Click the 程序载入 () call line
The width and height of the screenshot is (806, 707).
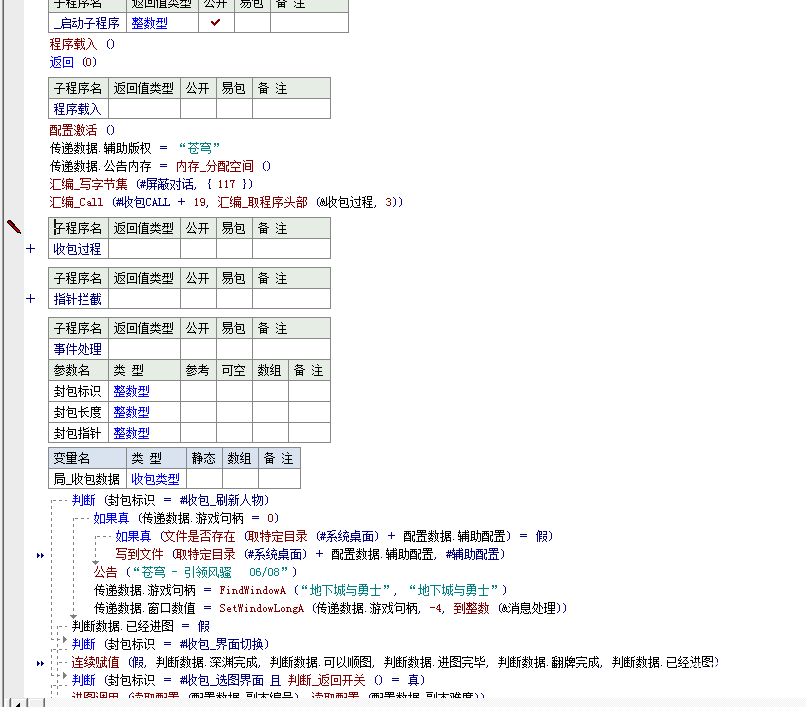click(x=82, y=44)
